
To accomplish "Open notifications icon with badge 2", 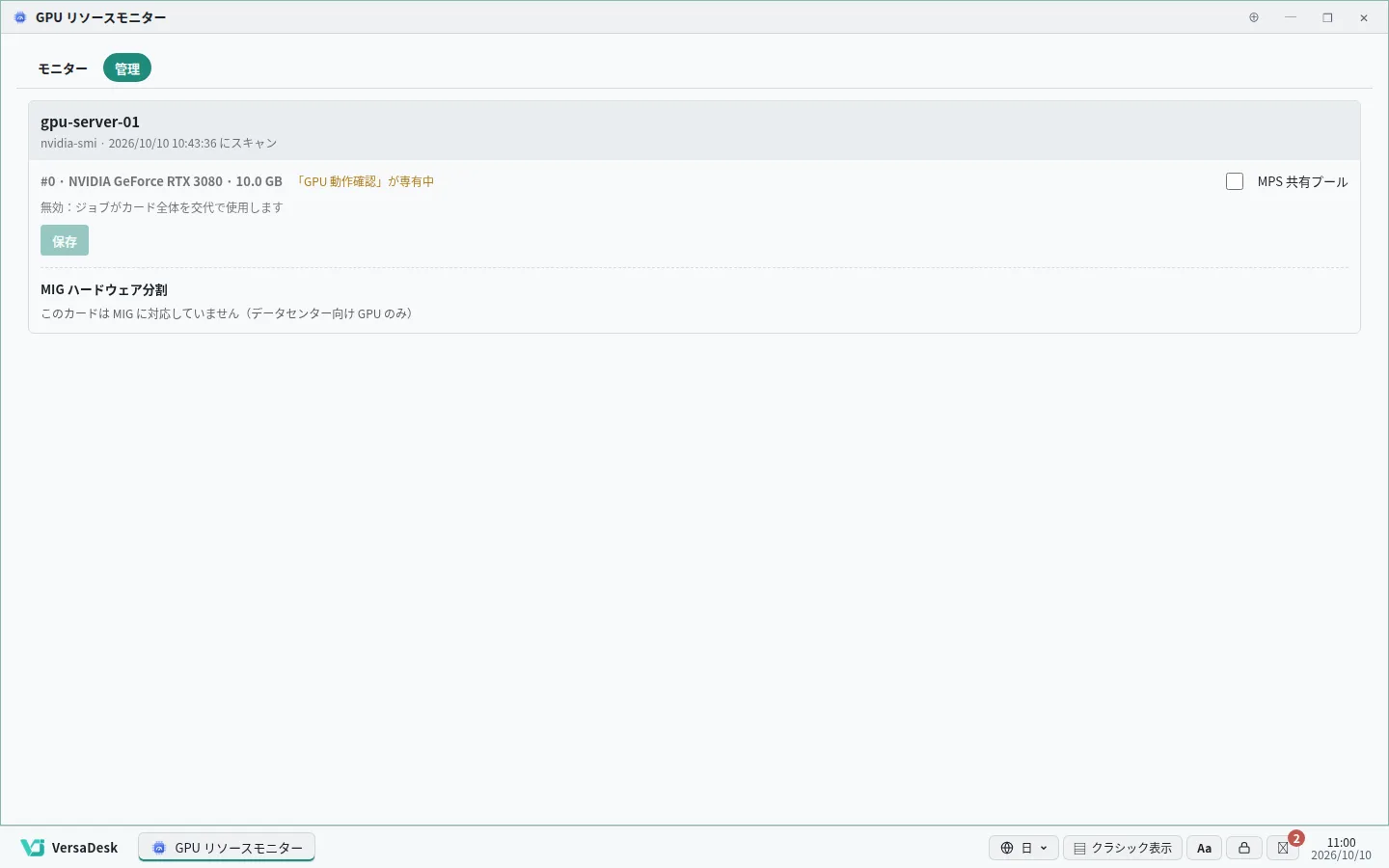I will click(1284, 848).
